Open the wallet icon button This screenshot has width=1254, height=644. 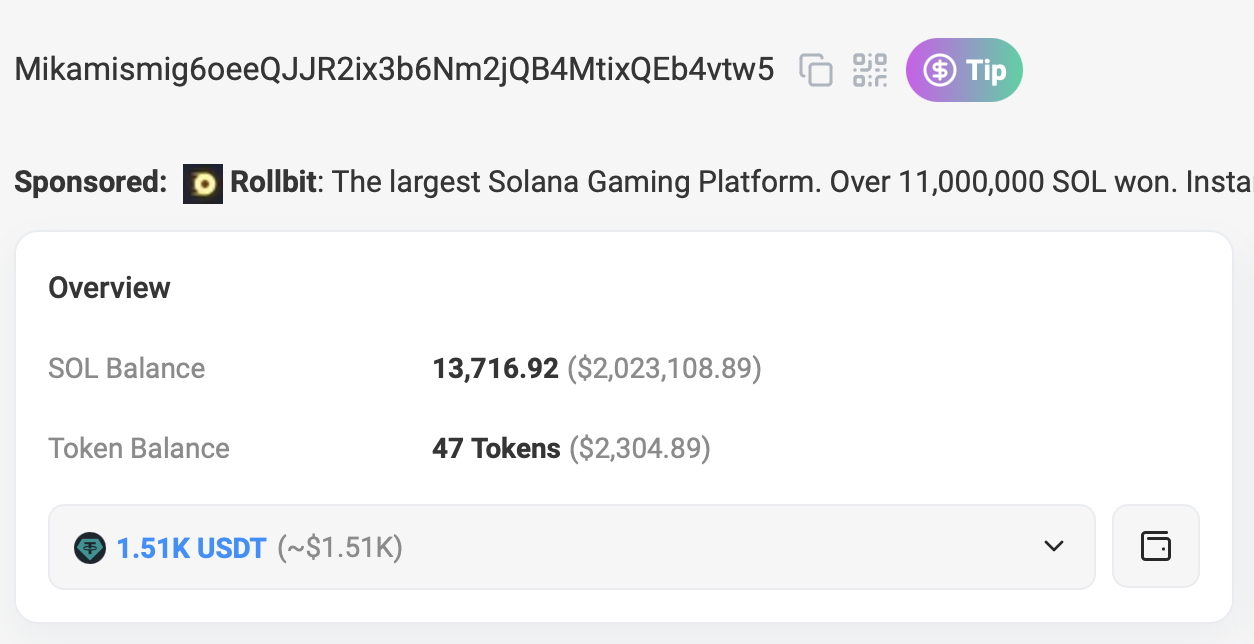tap(1155, 547)
